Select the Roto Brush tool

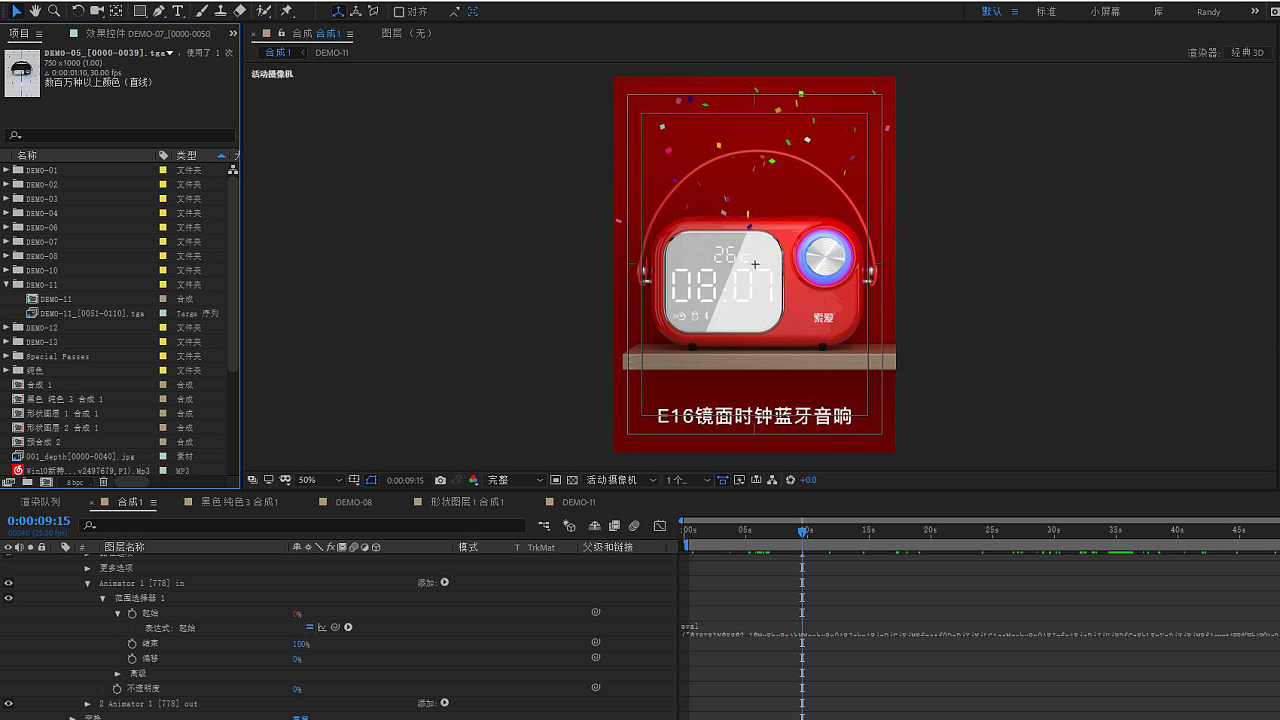point(264,11)
